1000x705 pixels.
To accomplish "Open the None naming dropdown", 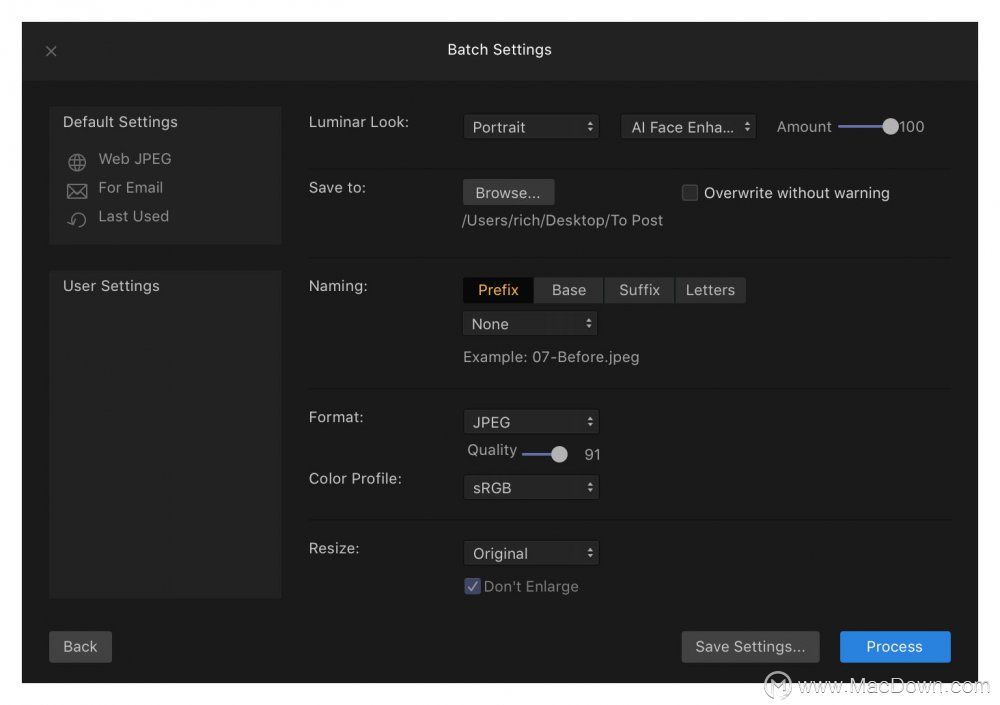I will [530, 323].
